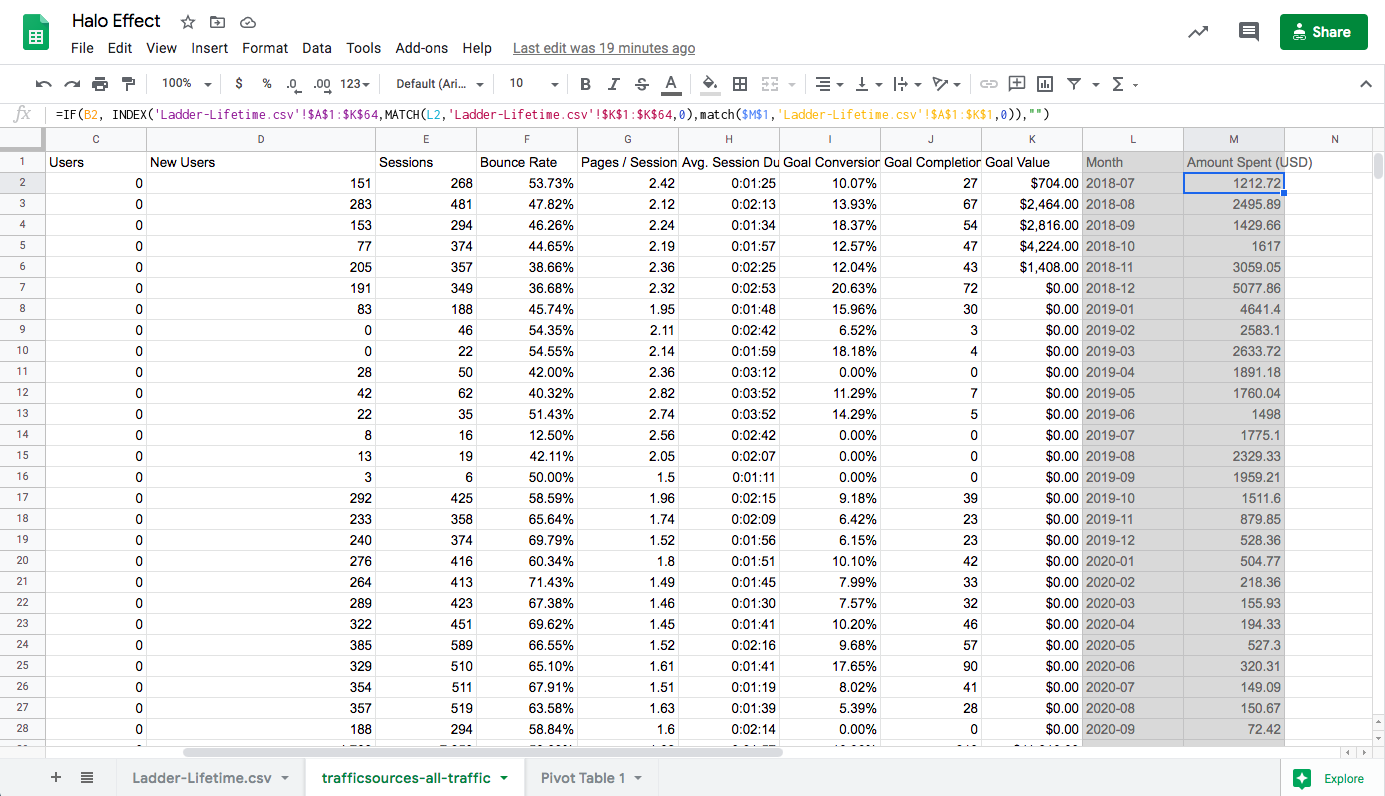Open the activity dashboard icon
Viewport: 1385px width, 796px height.
[1198, 32]
